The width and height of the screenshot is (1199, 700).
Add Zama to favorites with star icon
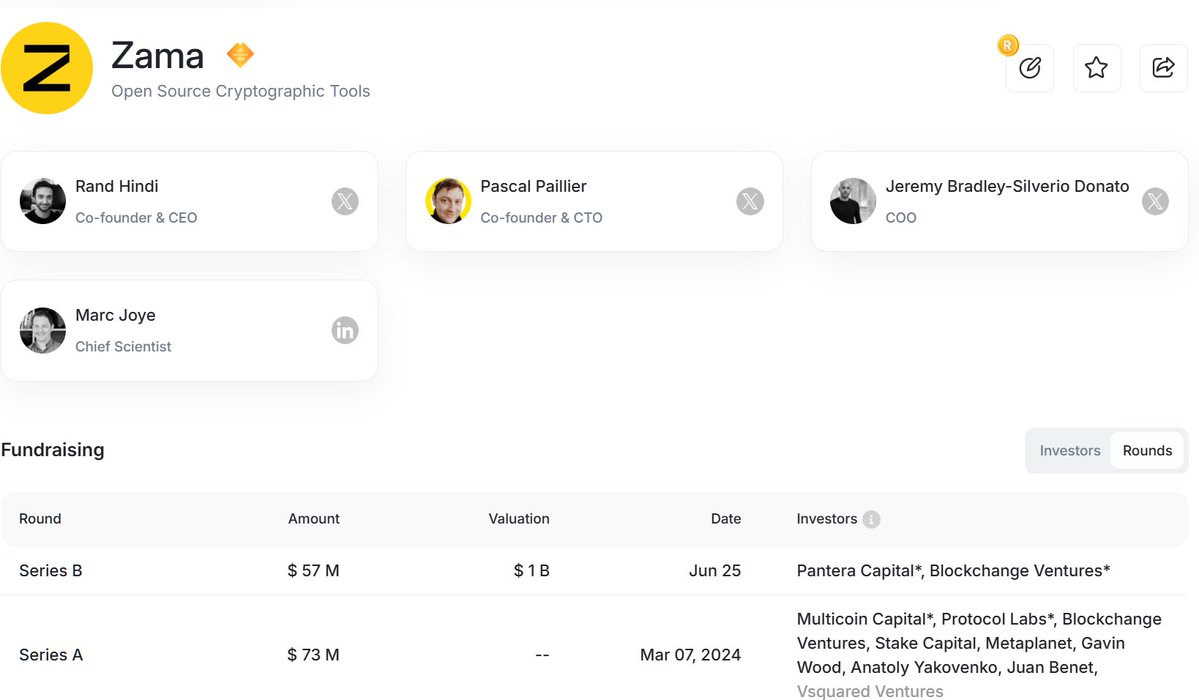pos(1097,68)
